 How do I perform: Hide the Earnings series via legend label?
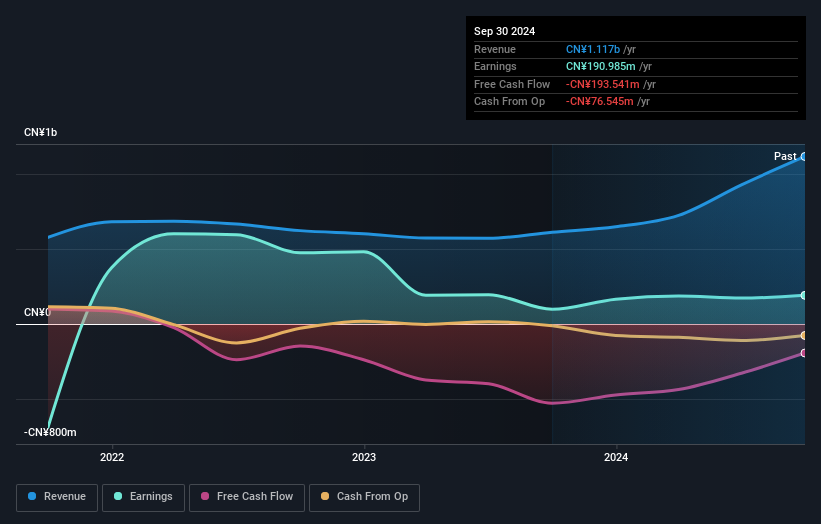coord(150,496)
